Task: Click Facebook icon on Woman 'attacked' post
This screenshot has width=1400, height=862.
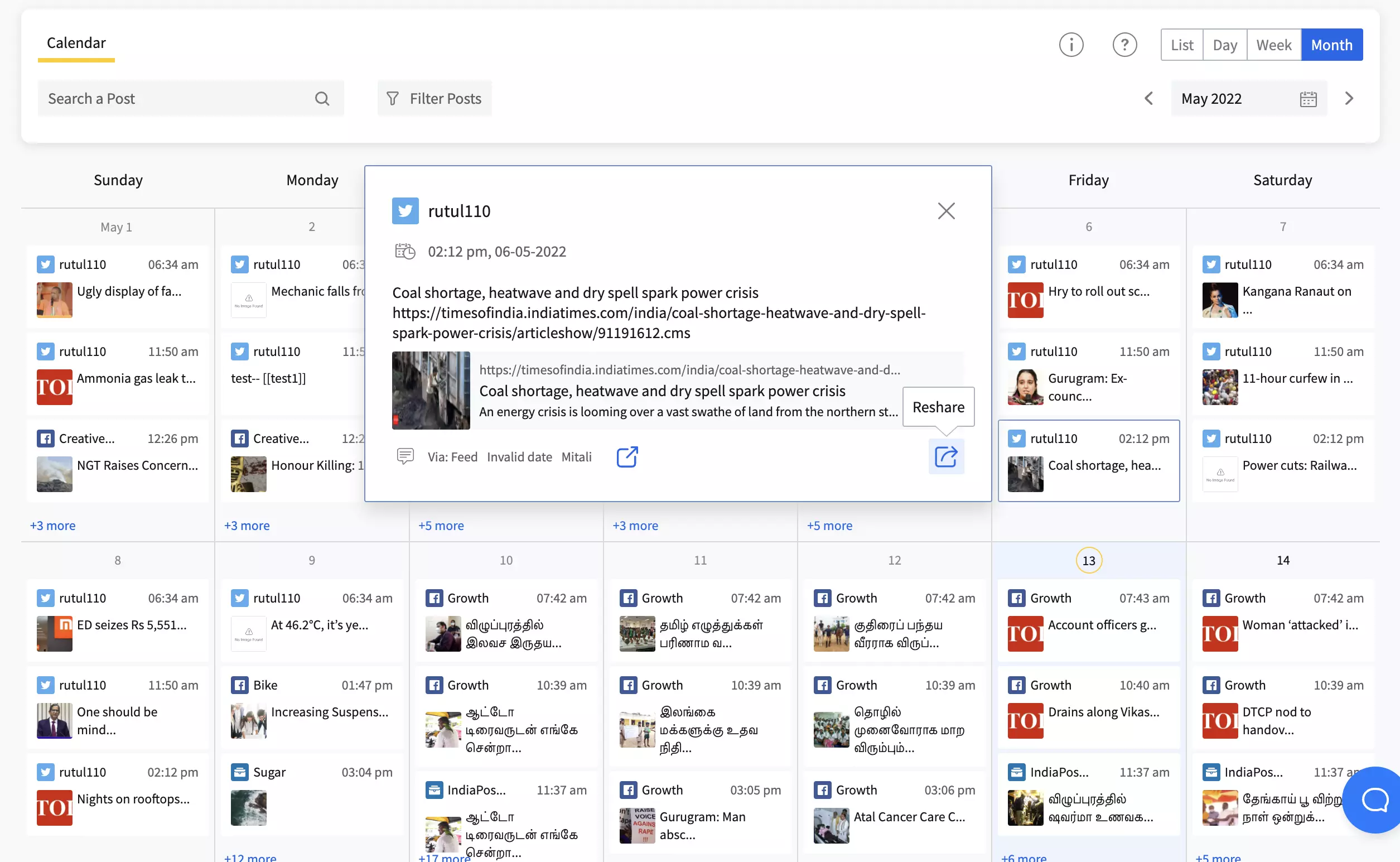Action: pyautogui.click(x=1211, y=598)
